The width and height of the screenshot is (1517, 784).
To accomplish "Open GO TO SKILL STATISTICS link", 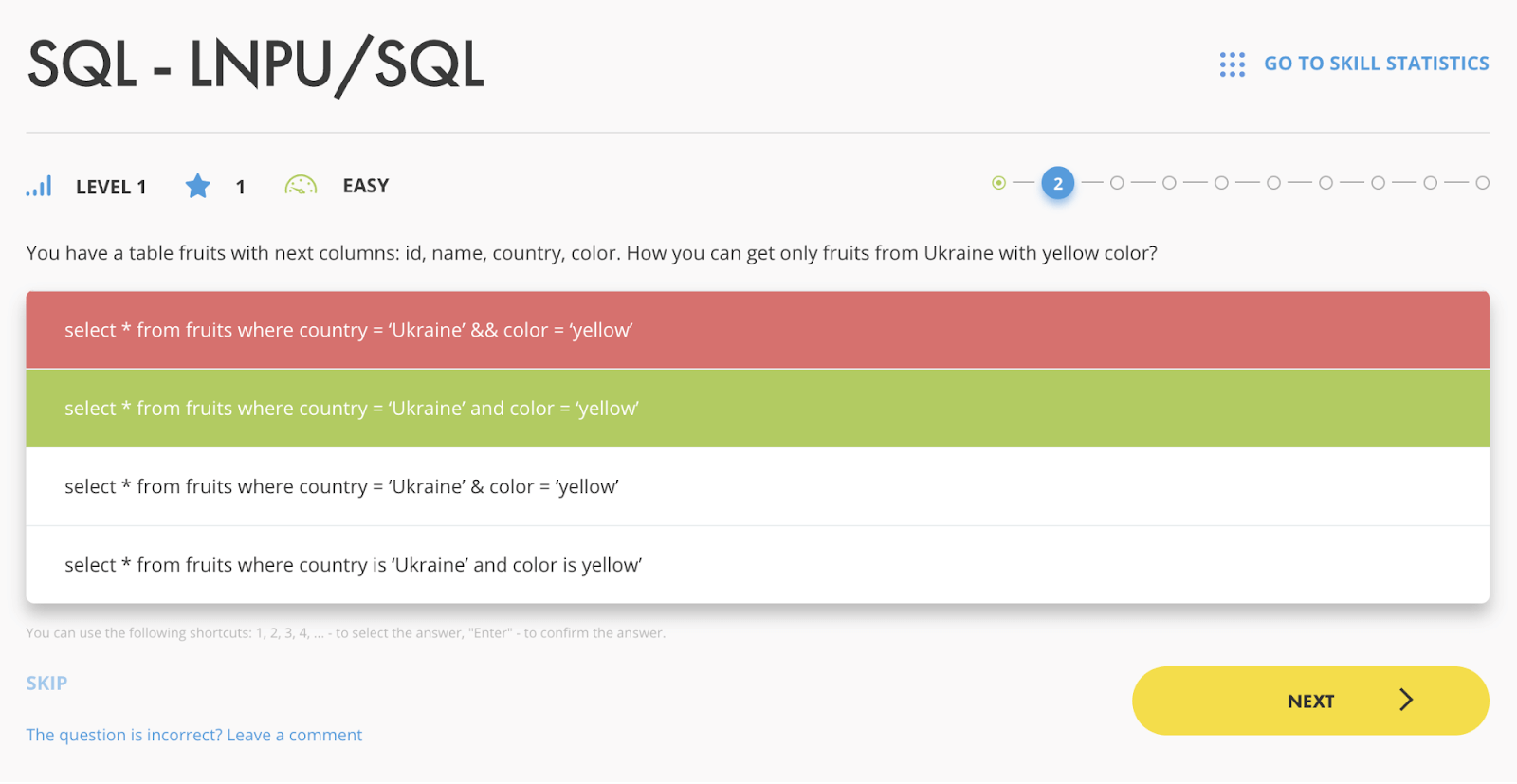I will click(1376, 64).
